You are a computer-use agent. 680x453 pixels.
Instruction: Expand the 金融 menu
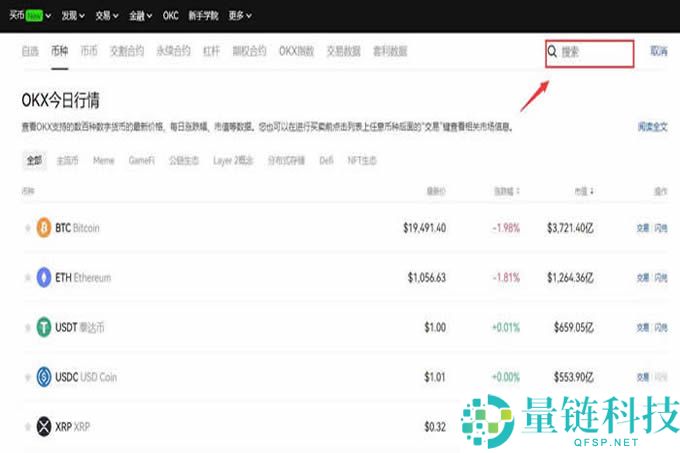coord(141,16)
